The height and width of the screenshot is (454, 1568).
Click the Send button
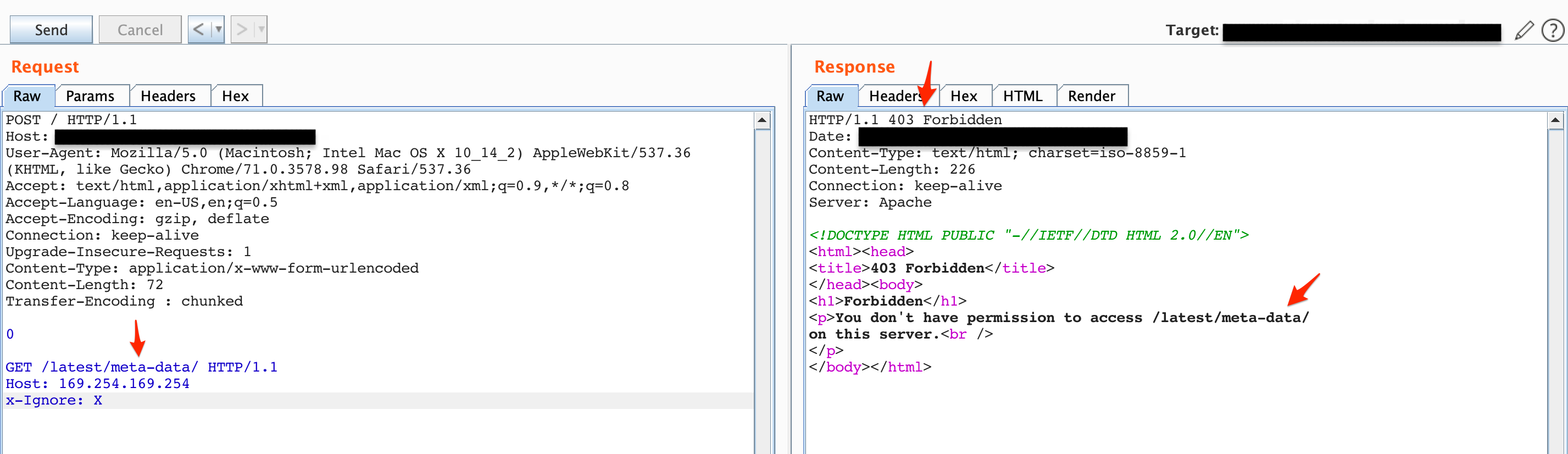coord(51,30)
